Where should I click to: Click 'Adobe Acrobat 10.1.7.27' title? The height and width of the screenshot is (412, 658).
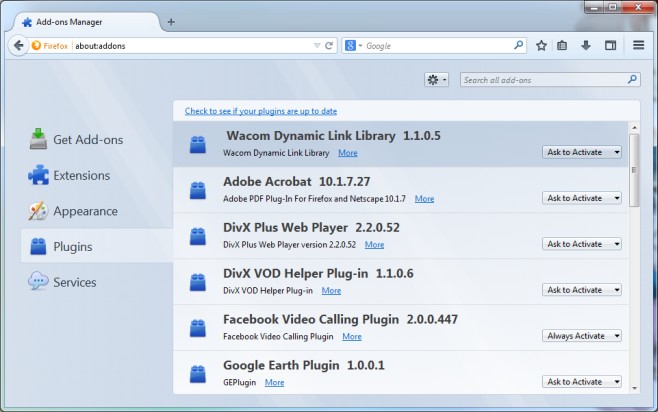coord(297,182)
